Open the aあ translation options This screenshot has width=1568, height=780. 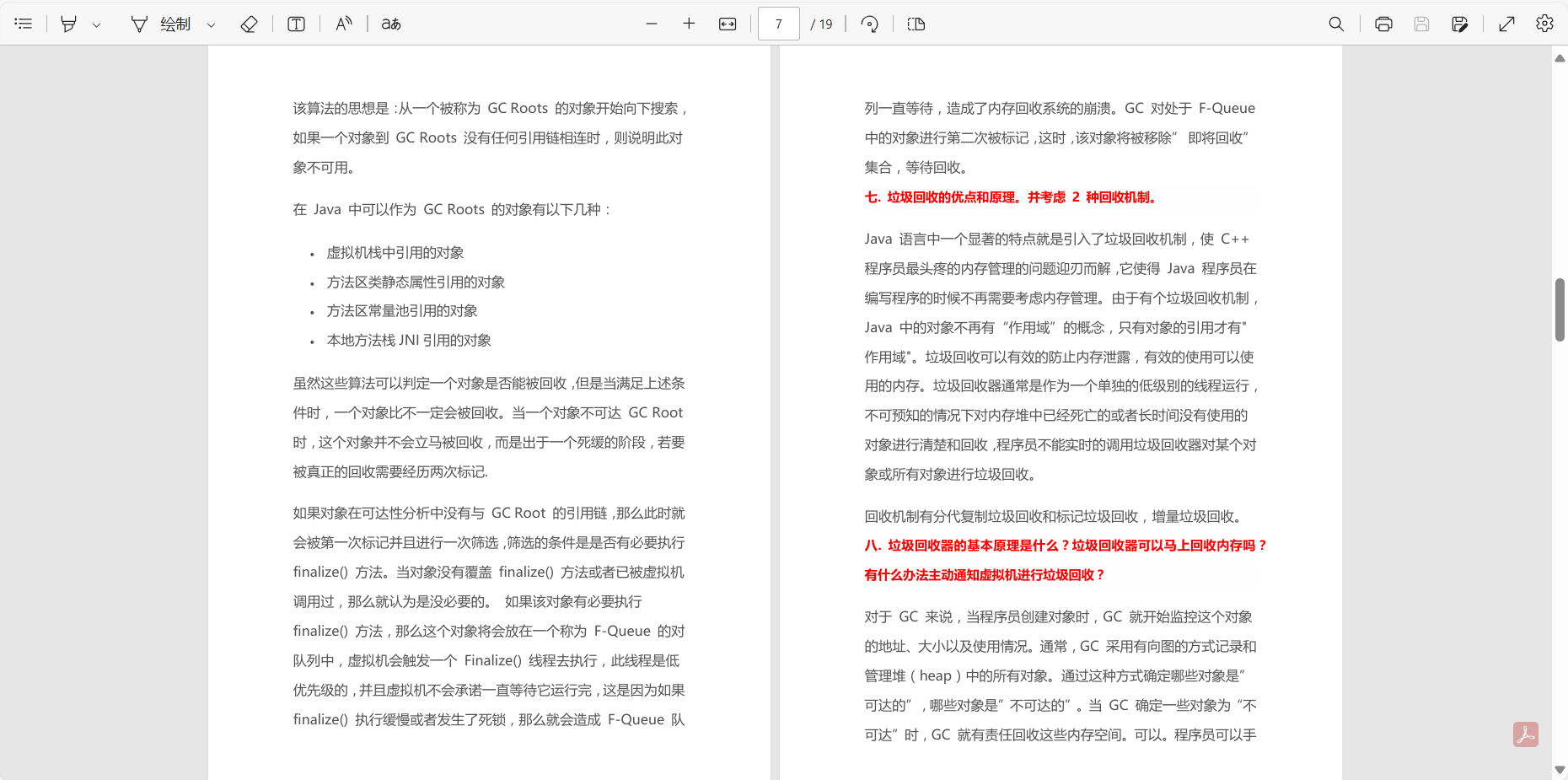pyautogui.click(x=389, y=24)
